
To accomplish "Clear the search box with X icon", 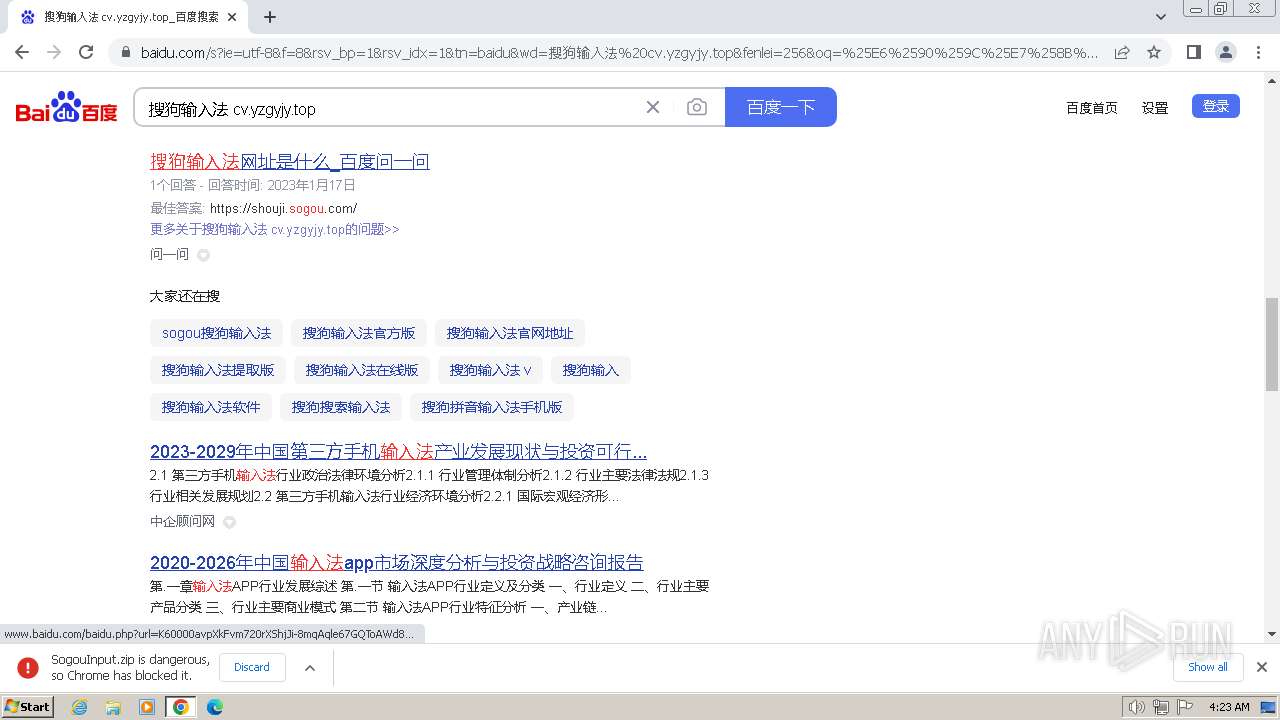I will point(653,107).
